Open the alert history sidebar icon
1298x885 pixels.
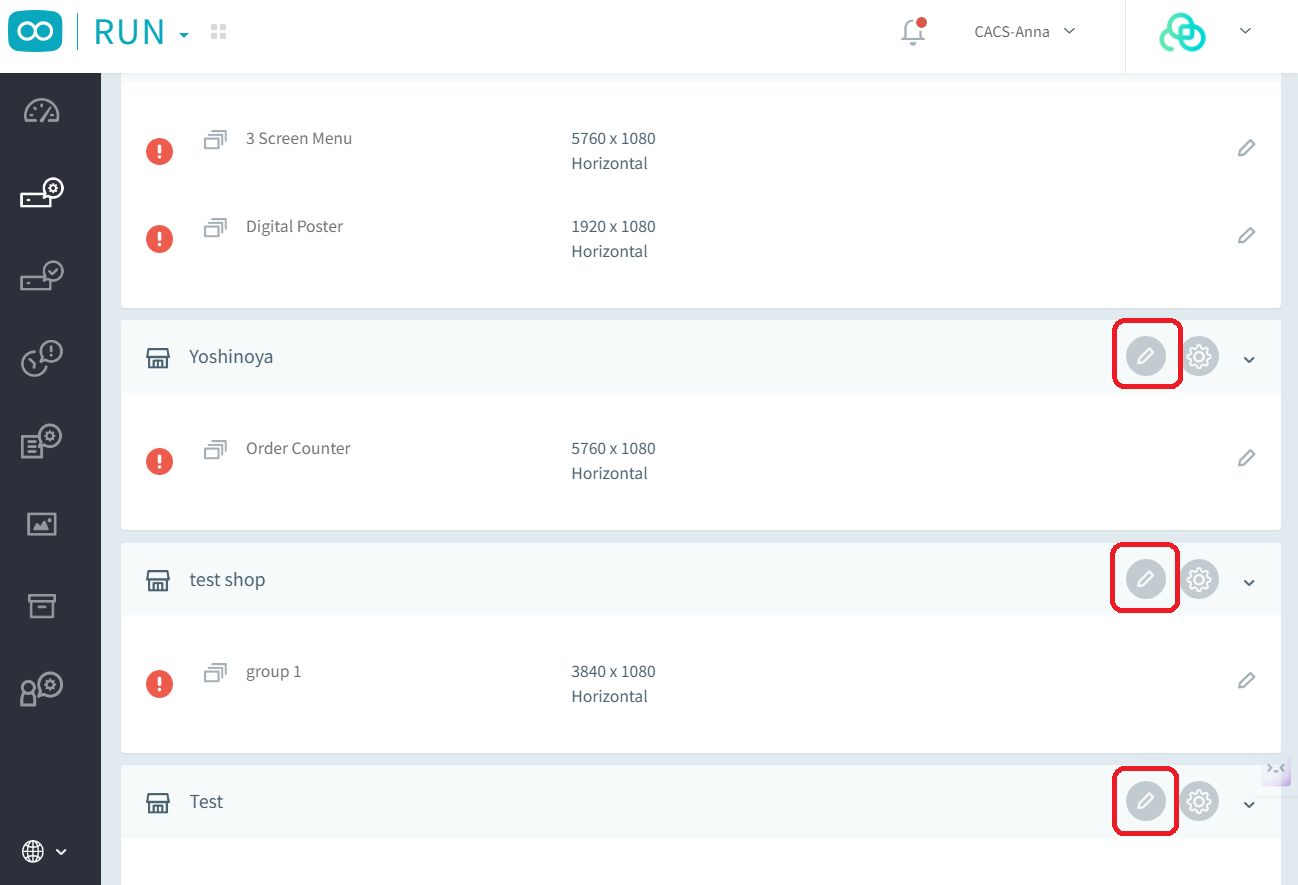[42, 358]
